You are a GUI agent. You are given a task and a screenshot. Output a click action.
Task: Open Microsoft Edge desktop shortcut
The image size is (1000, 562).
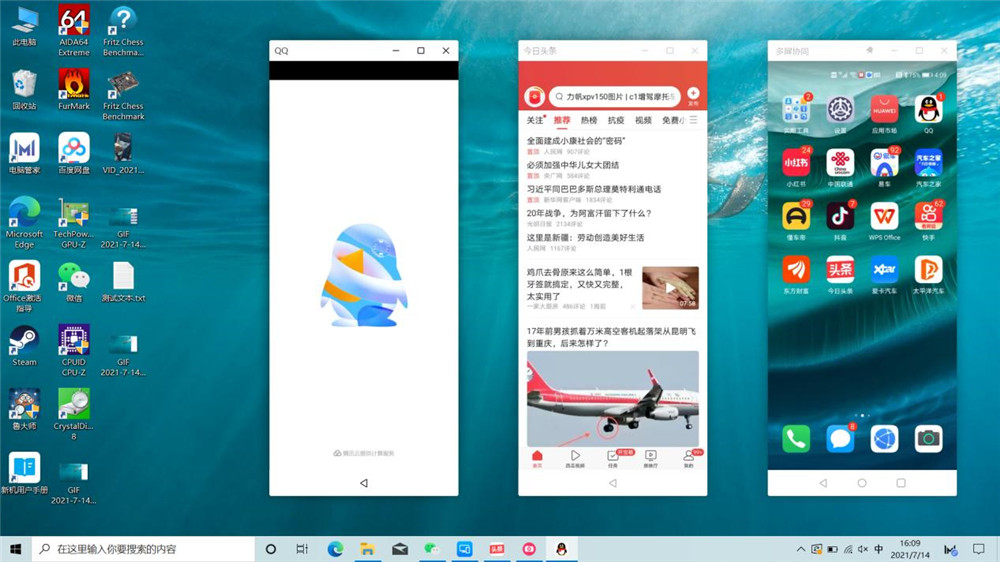point(24,223)
